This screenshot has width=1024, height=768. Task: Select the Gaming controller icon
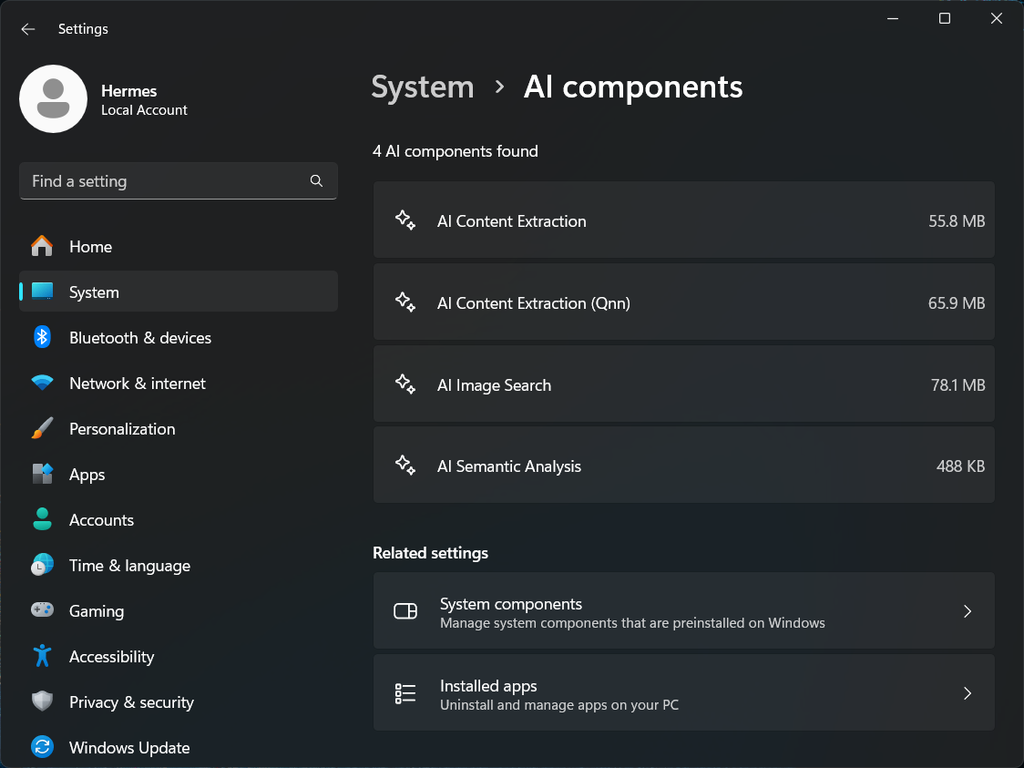pos(41,611)
